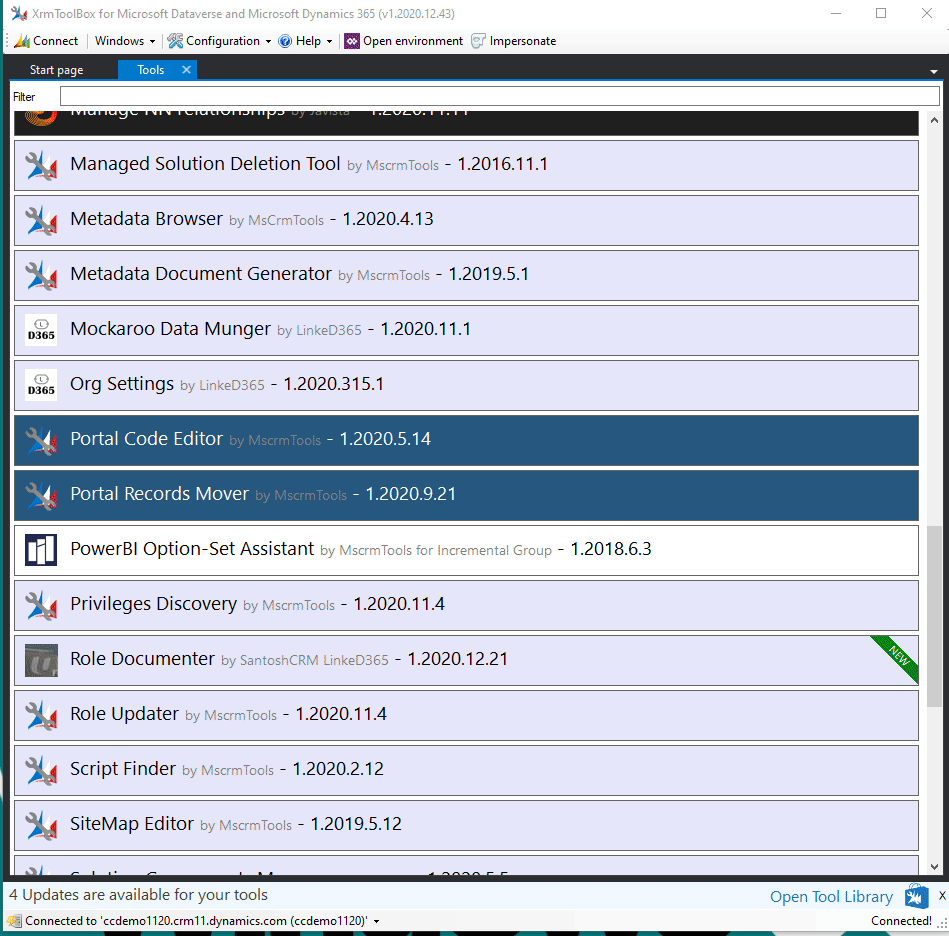Screen dimensions: 949x936
Task: Select Metadata Browser 1.2020.4.13 entry
Action: (x=466, y=220)
